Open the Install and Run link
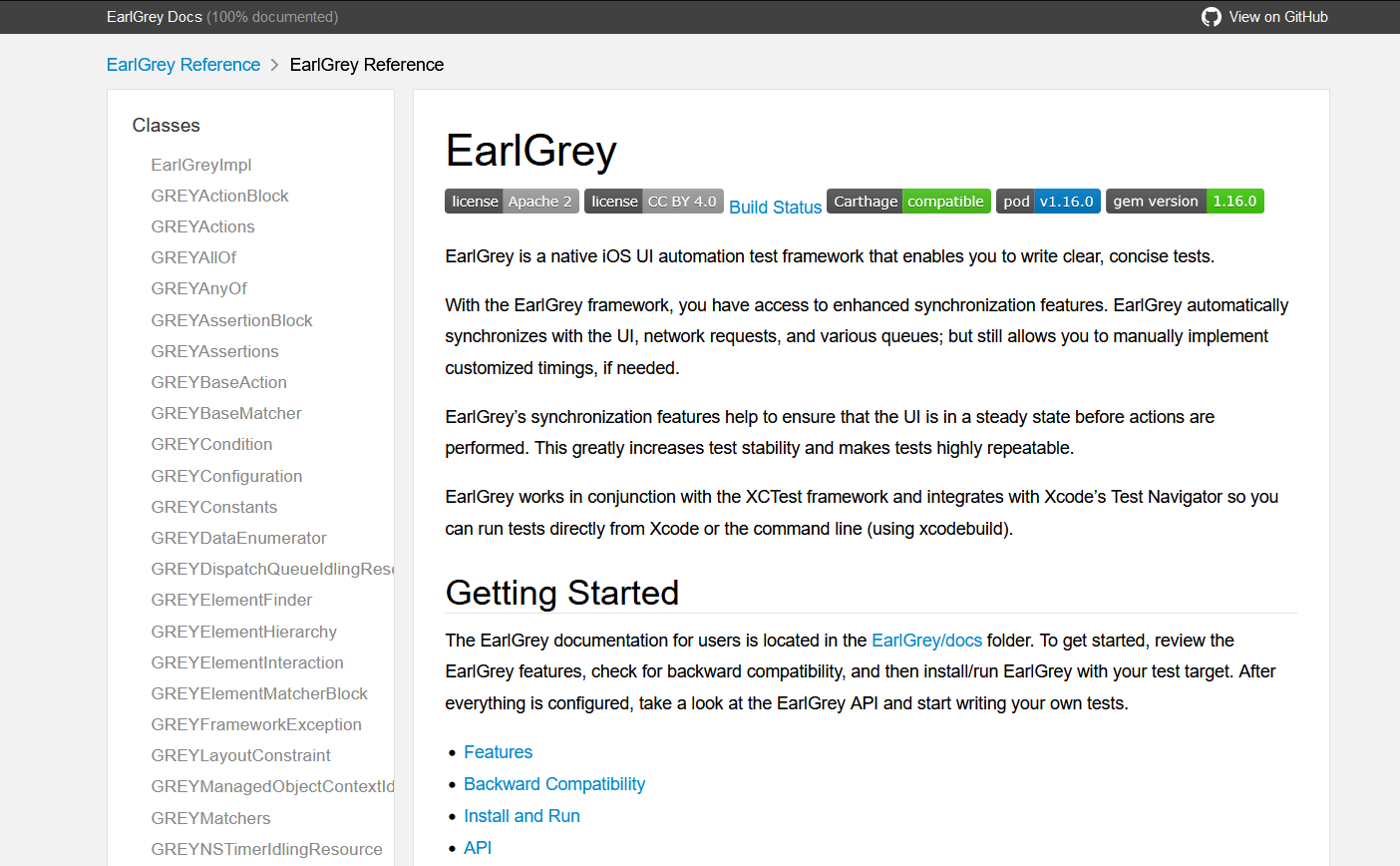1400x866 pixels. pyautogui.click(x=522, y=815)
